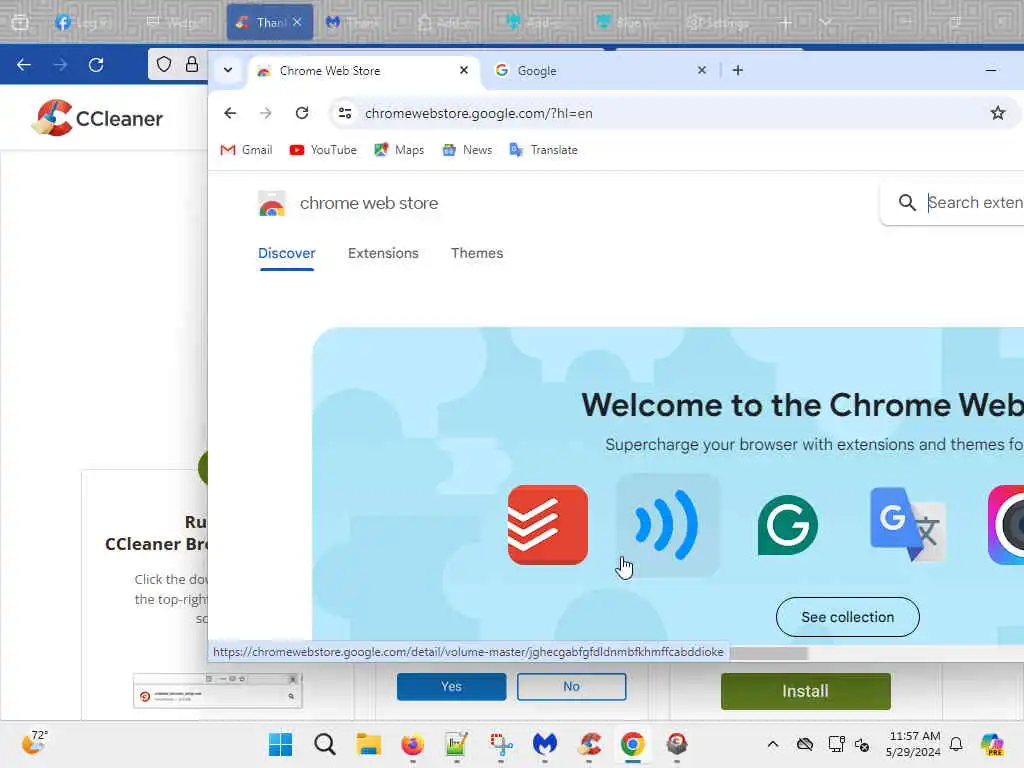Open the Translate bookmark
1024x768 pixels.
[543, 150]
